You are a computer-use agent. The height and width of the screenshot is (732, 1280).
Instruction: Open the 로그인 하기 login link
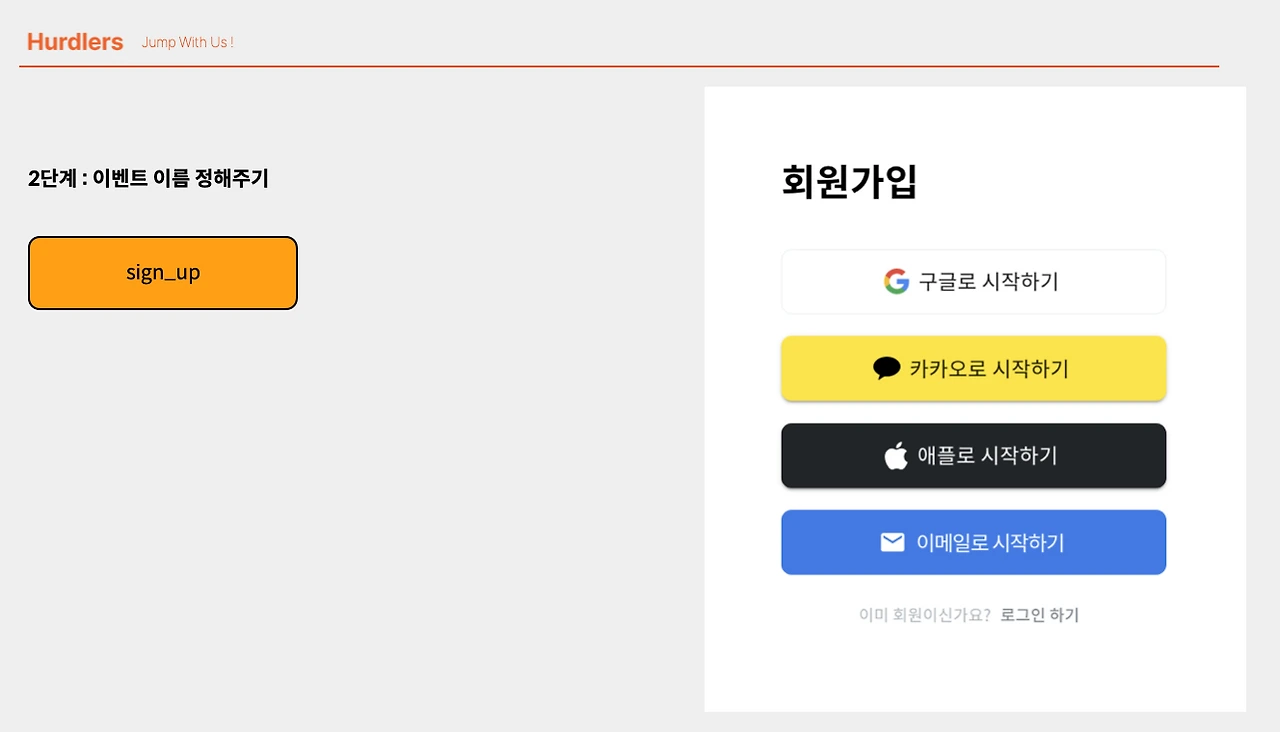pos(1039,615)
